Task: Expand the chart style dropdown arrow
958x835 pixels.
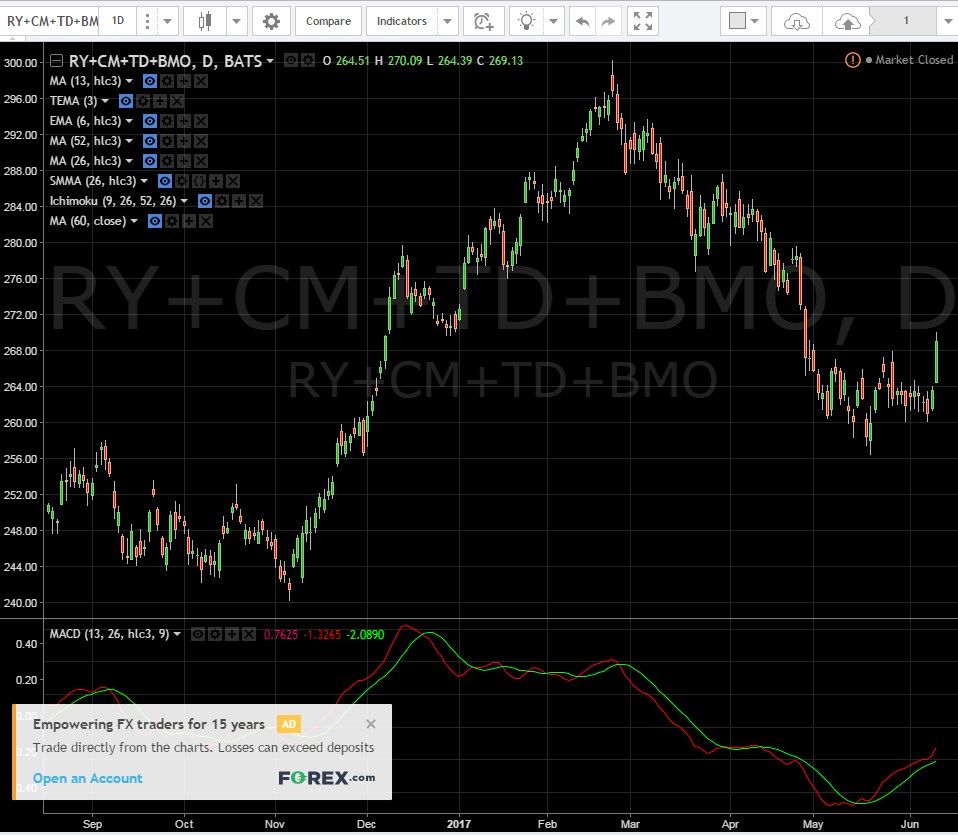Action: (x=236, y=21)
